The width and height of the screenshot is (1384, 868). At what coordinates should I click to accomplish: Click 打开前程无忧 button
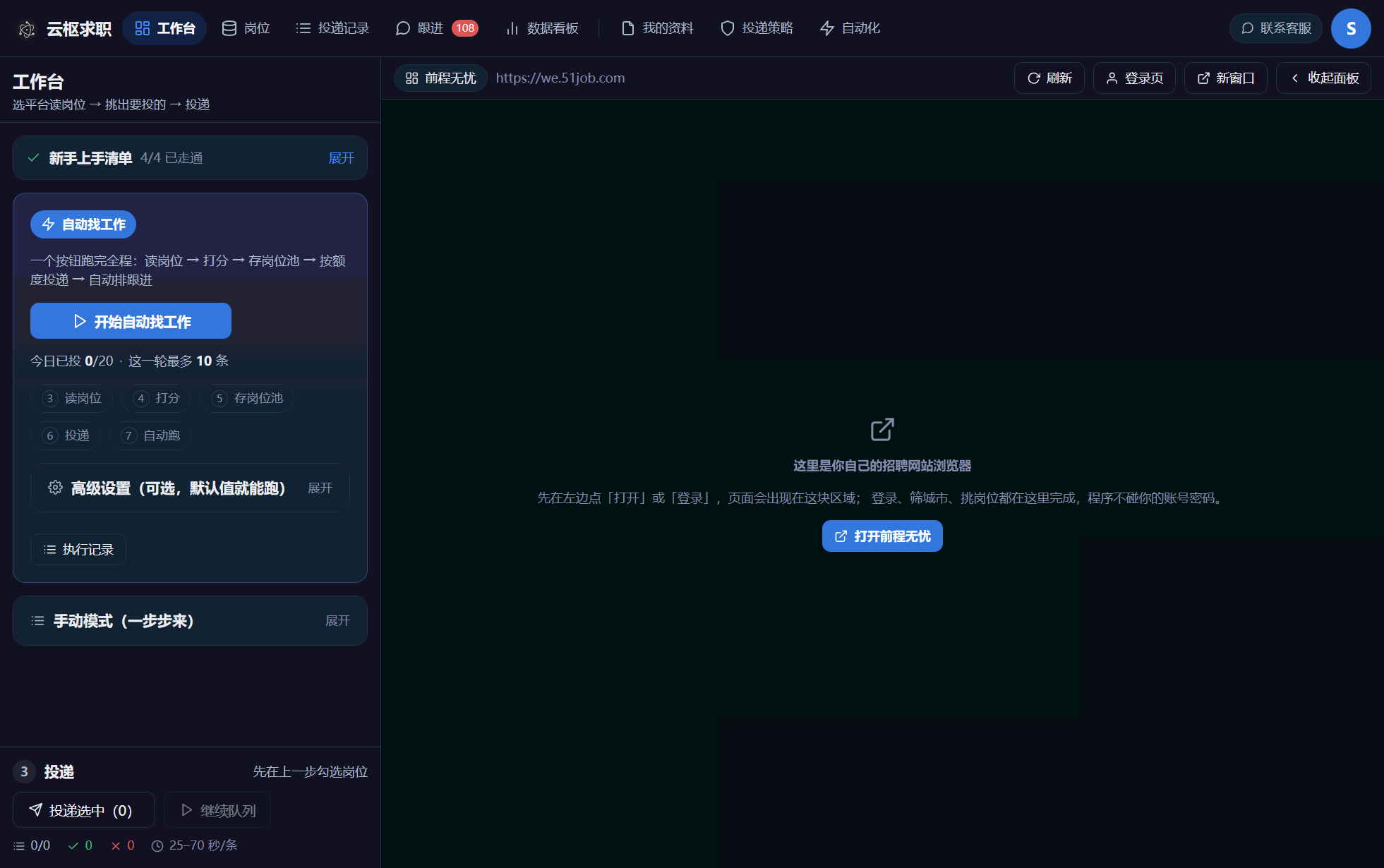(882, 536)
